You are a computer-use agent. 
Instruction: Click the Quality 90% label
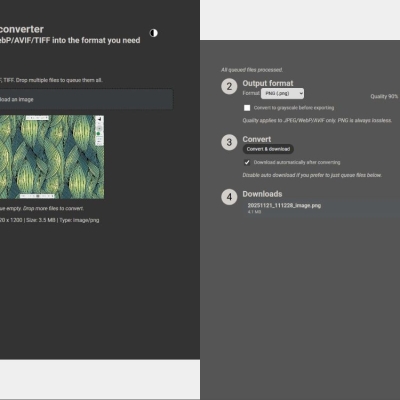[x=384, y=96]
